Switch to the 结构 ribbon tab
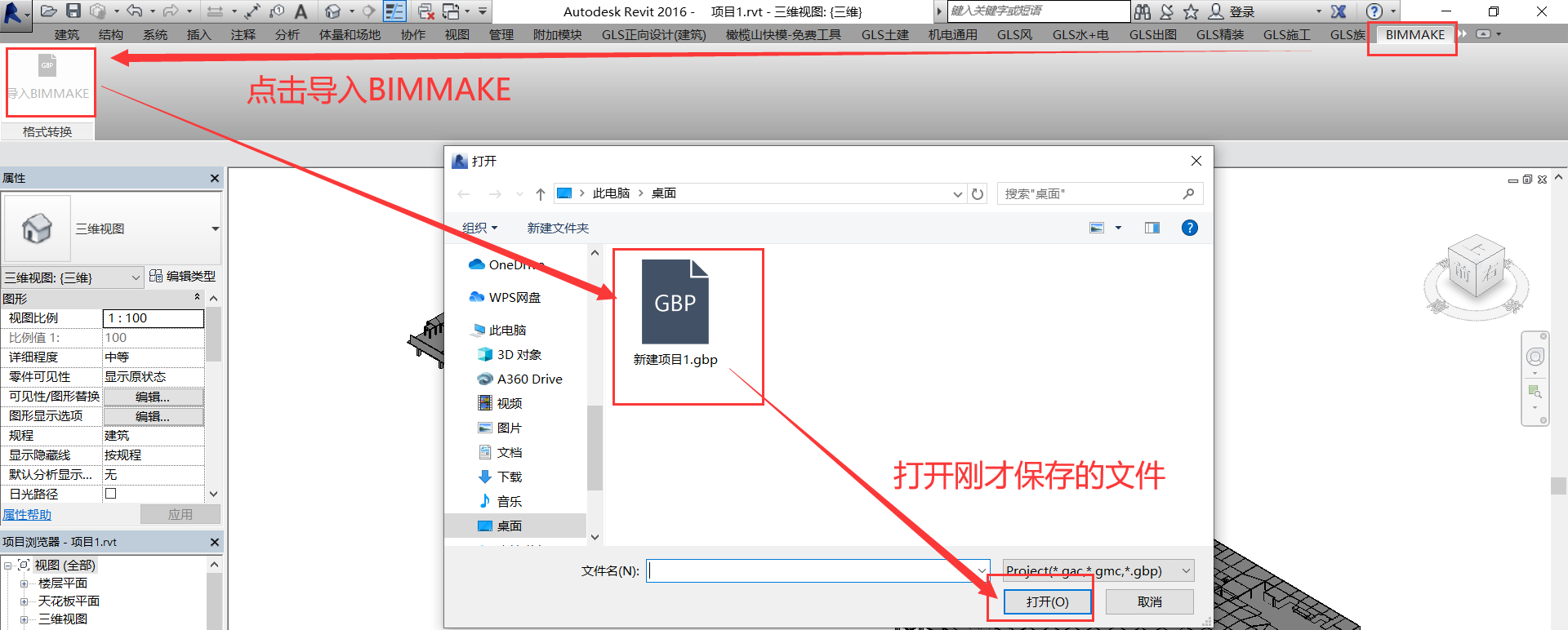This screenshot has width=1568, height=630. 111,34
